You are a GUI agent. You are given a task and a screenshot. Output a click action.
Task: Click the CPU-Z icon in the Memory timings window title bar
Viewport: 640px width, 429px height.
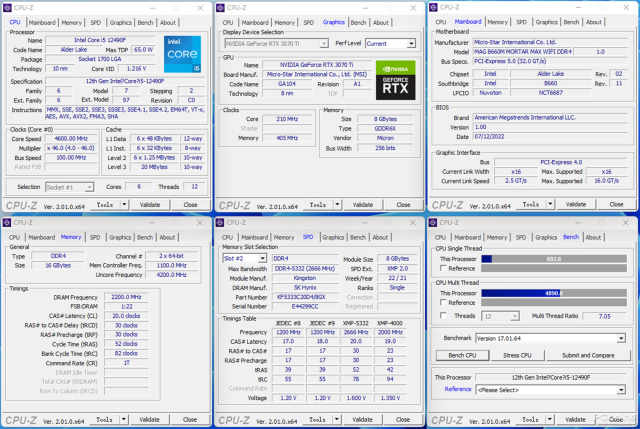point(7,222)
